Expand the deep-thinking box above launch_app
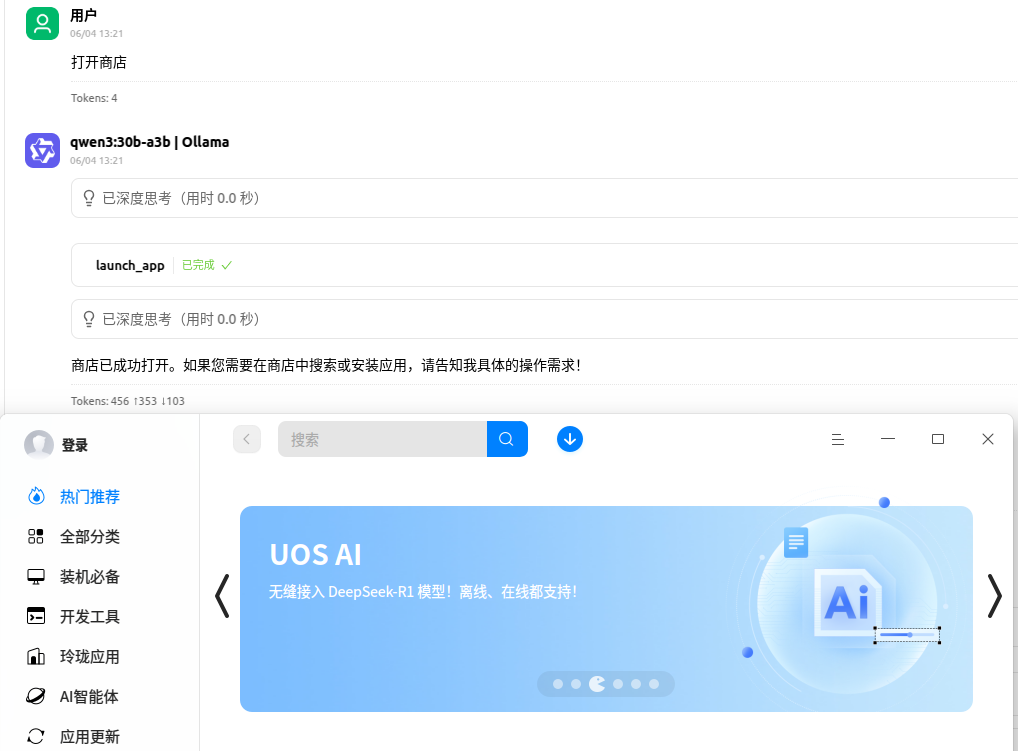The width and height of the screenshot is (1018, 751). click(544, 198)
